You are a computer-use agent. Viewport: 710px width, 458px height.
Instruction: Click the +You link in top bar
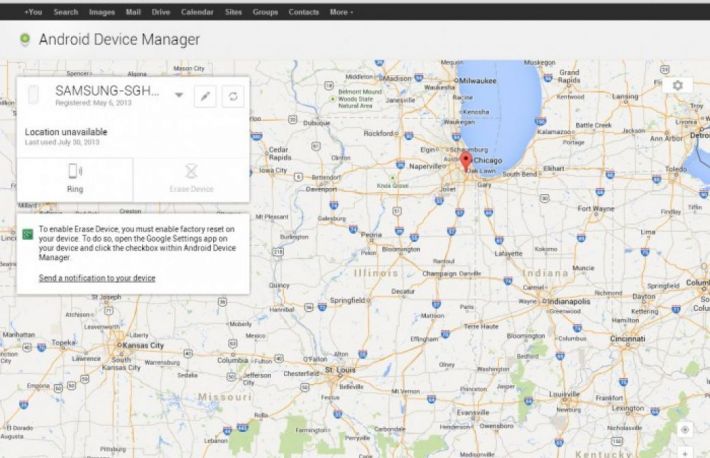[32, 12]
